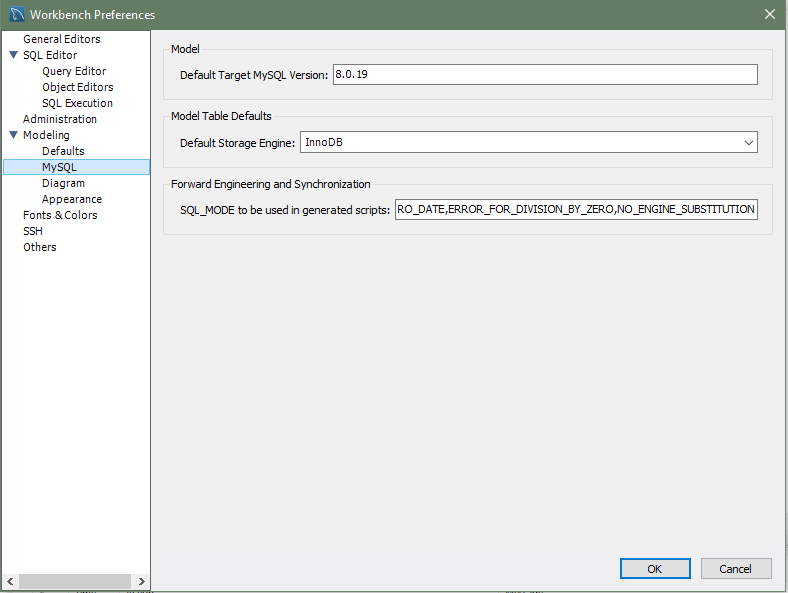The image size is (788, 593).
Task: Select SSH preferences page
Action: tap(33, 231)
